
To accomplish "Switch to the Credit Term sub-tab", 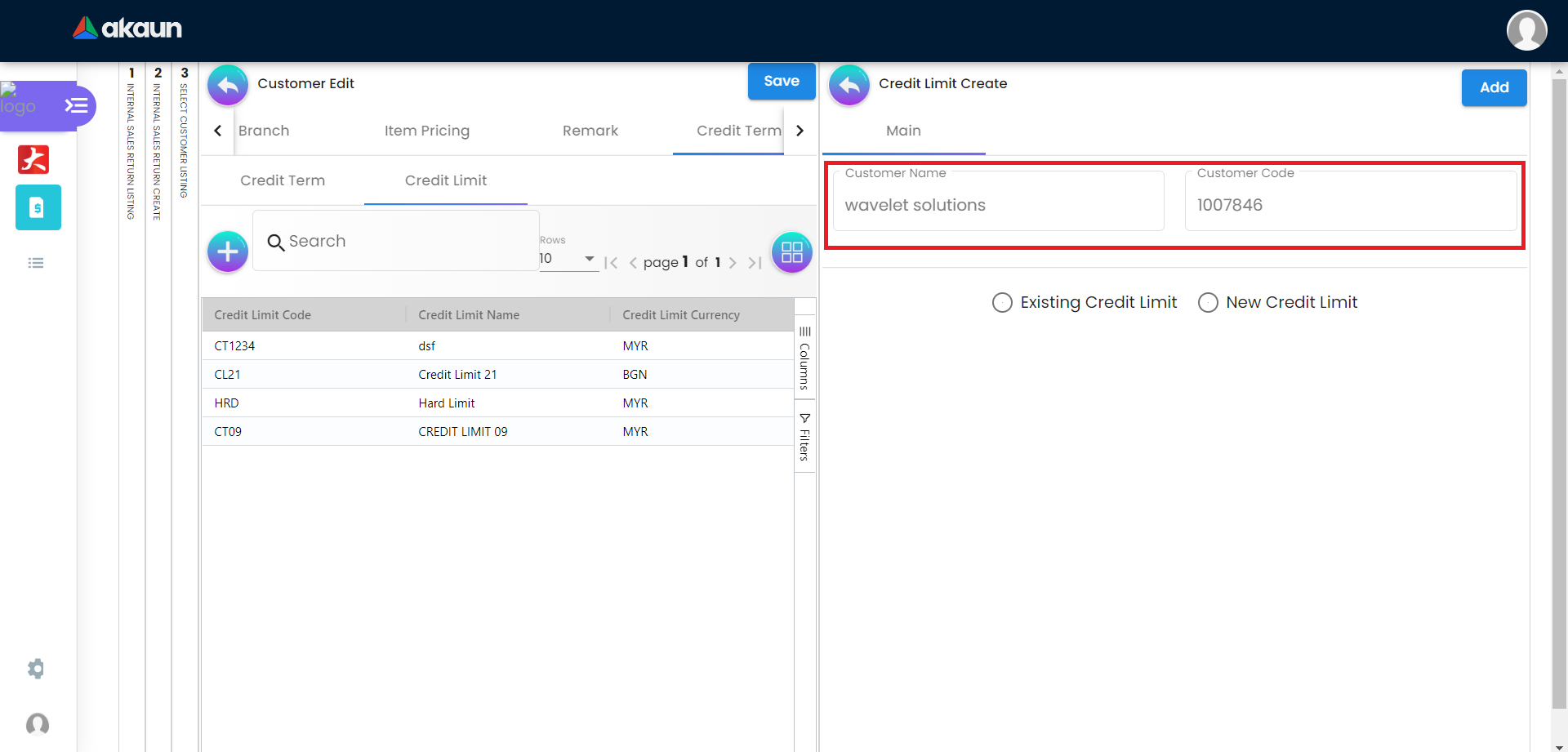I will pyautogui.click(x=283, y=180).
